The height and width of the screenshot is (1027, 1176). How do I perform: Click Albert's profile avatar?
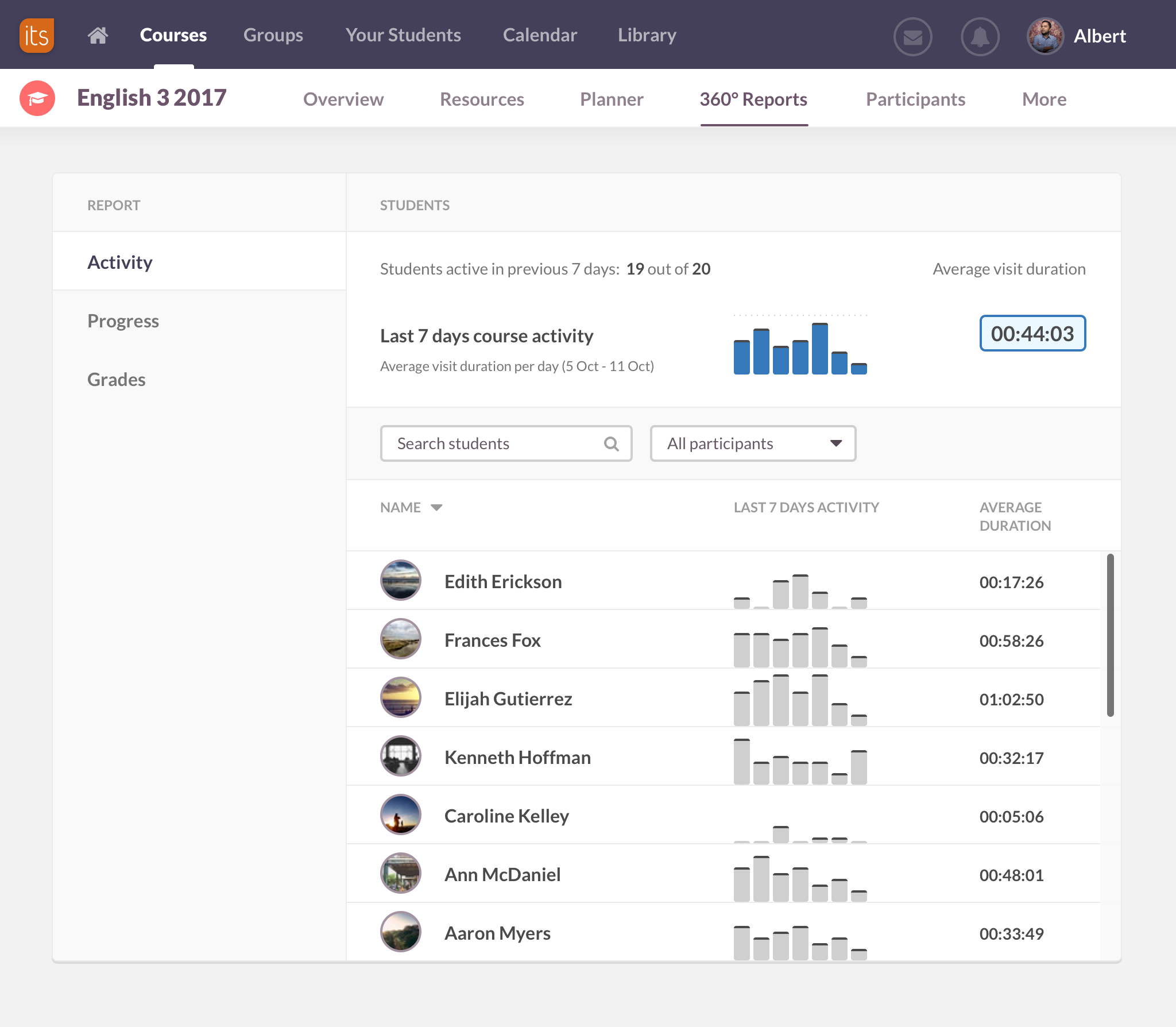coord(1045,36)
